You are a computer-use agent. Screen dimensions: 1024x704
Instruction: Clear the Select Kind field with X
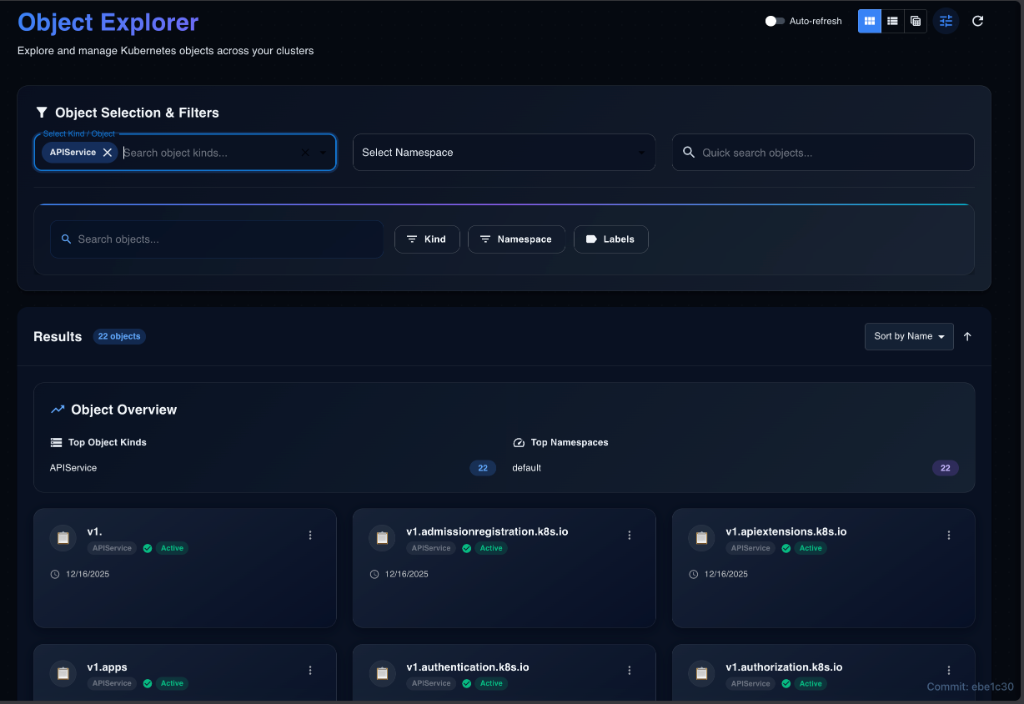[306, 153]
